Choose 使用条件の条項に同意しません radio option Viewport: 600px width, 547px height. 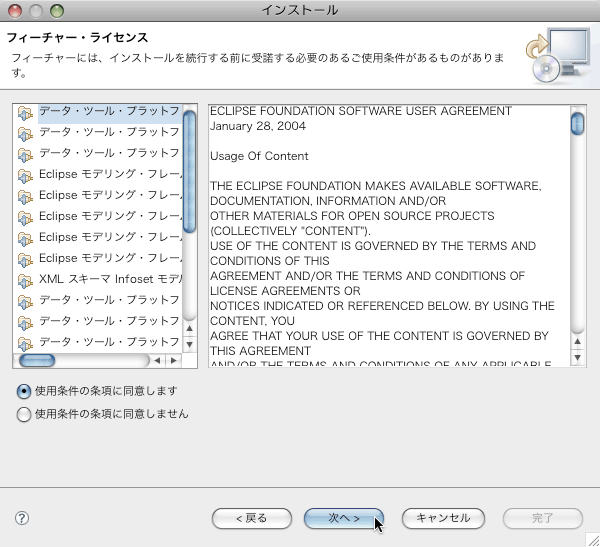point(103,414)
